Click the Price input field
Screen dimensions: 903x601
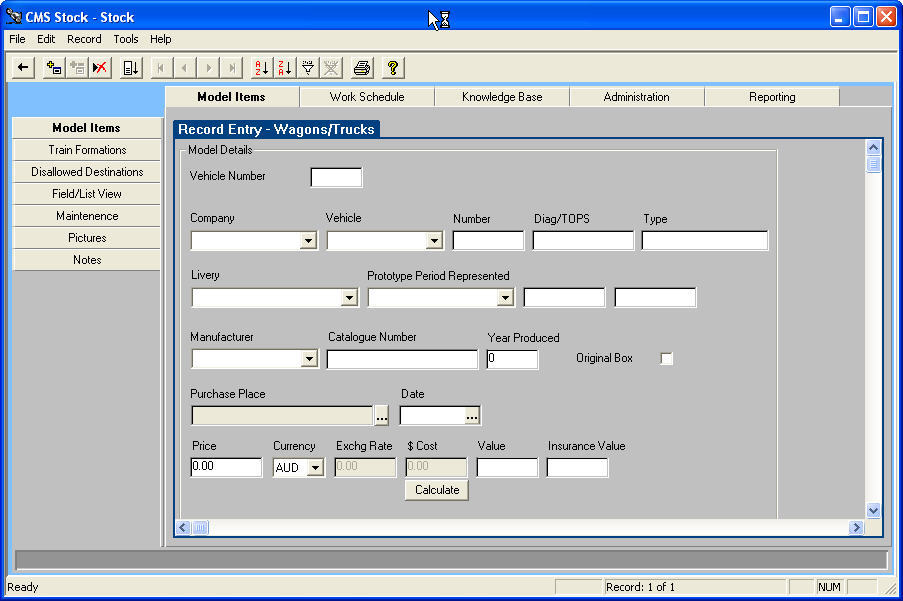coord(226,467)
